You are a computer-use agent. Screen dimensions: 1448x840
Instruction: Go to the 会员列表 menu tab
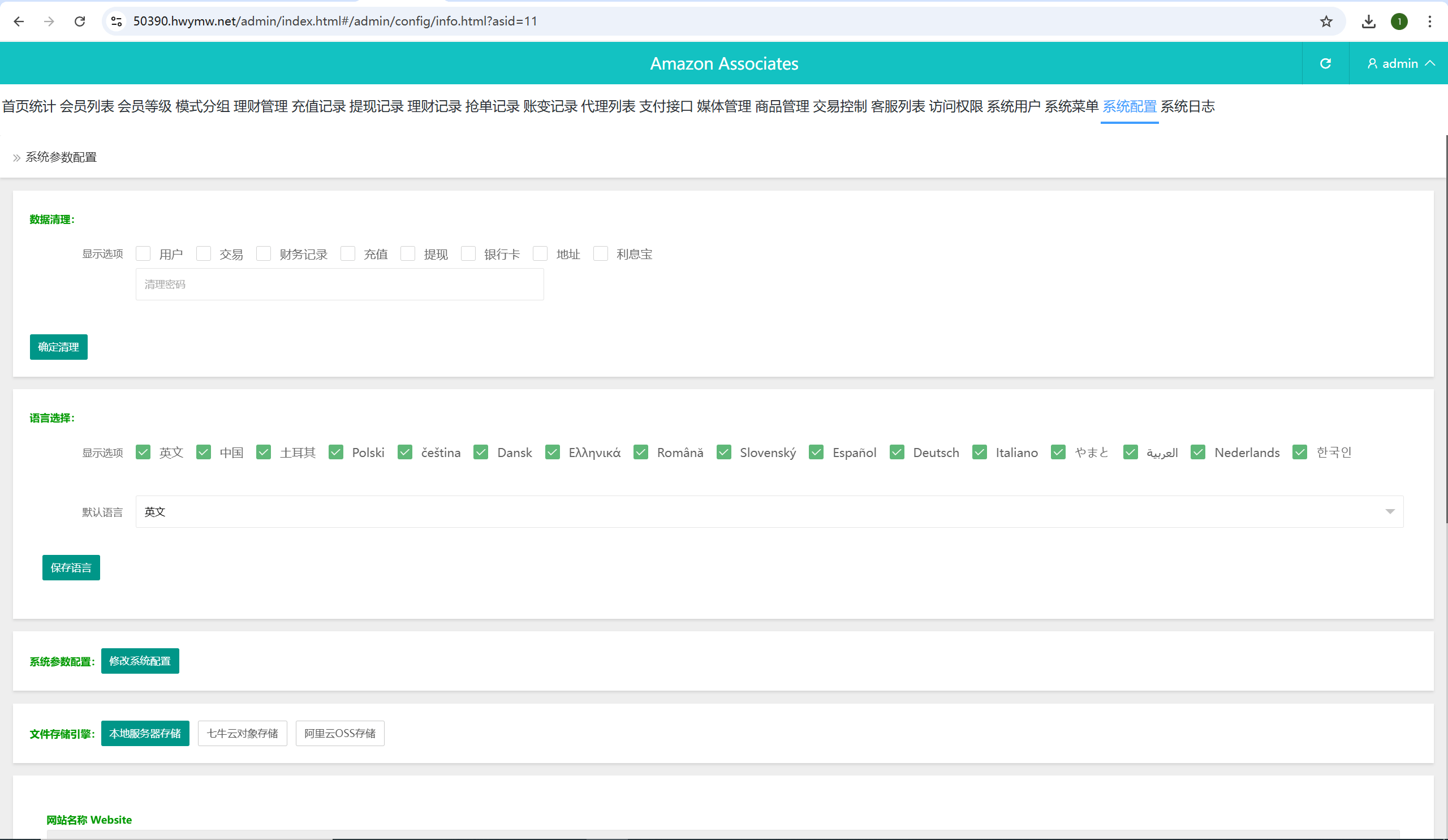[87, 106]
